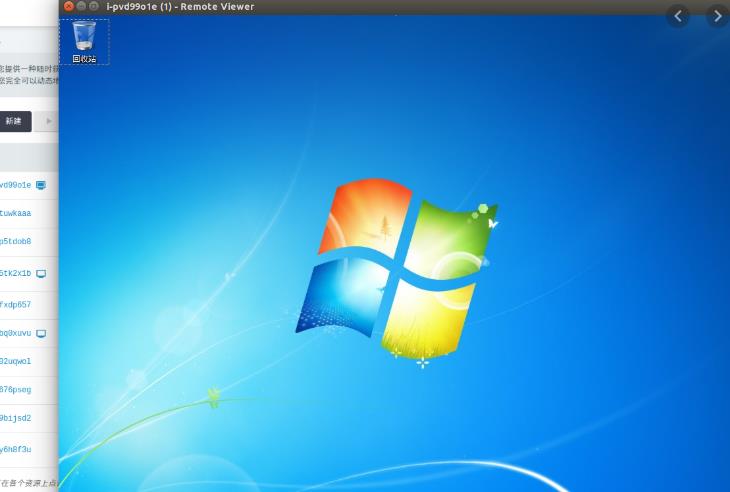This screenshot has height=492, width=730.
Task: Click the 新建 (New) button in background window
Action: [x=14, y=121]
